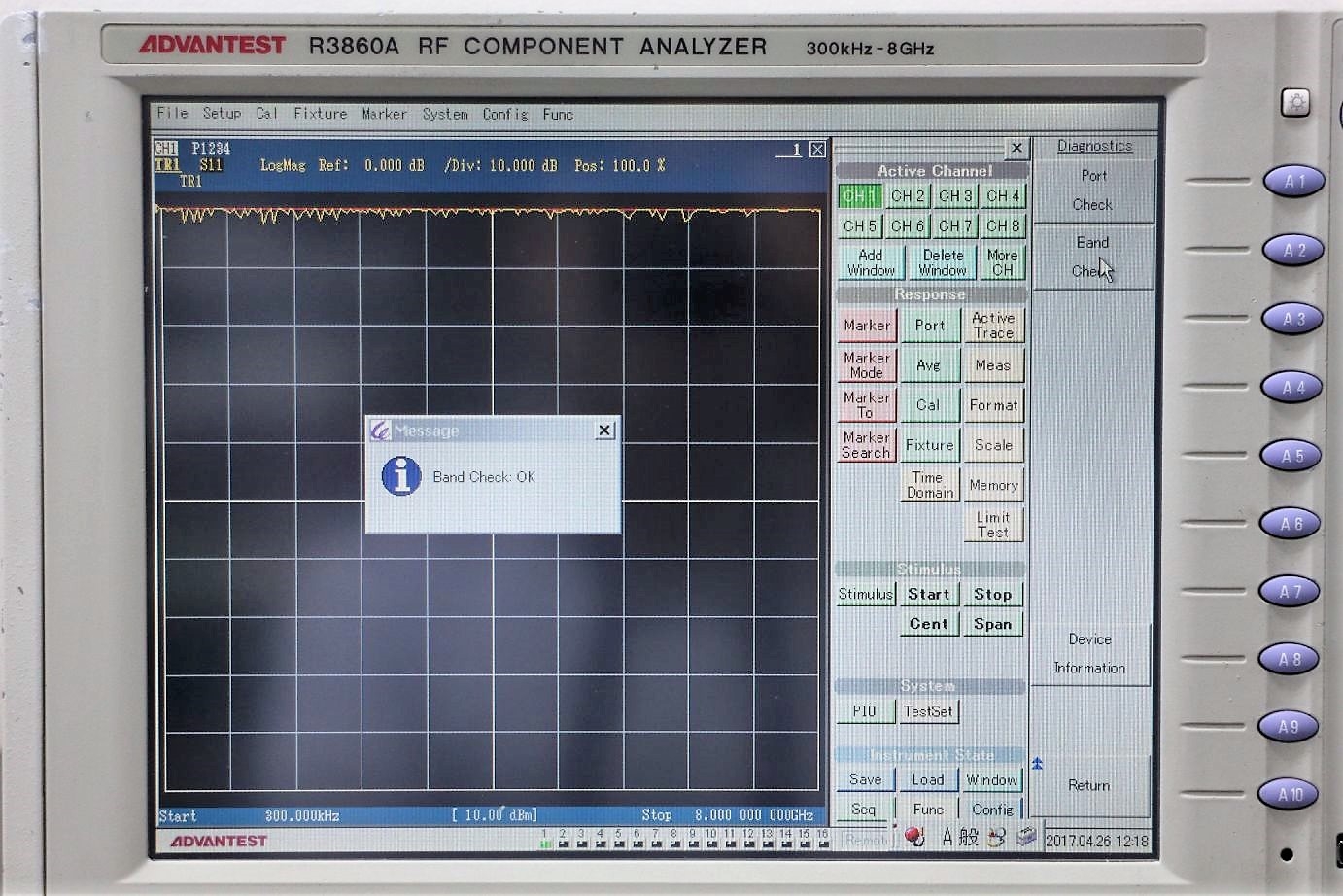Click the Func button under Instrument State

coord(928,809)
